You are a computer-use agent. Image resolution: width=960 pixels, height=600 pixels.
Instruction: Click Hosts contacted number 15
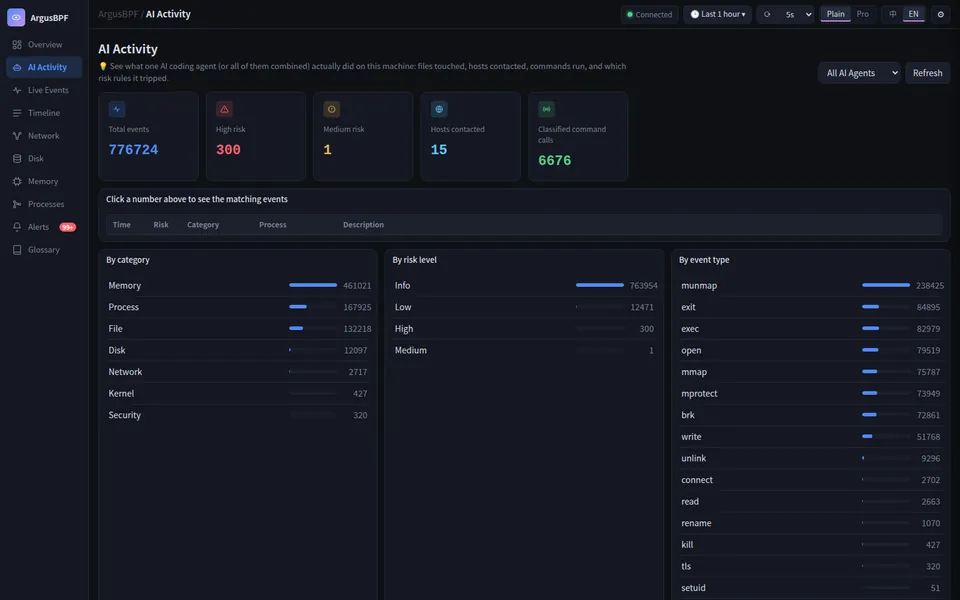point(439,149)
